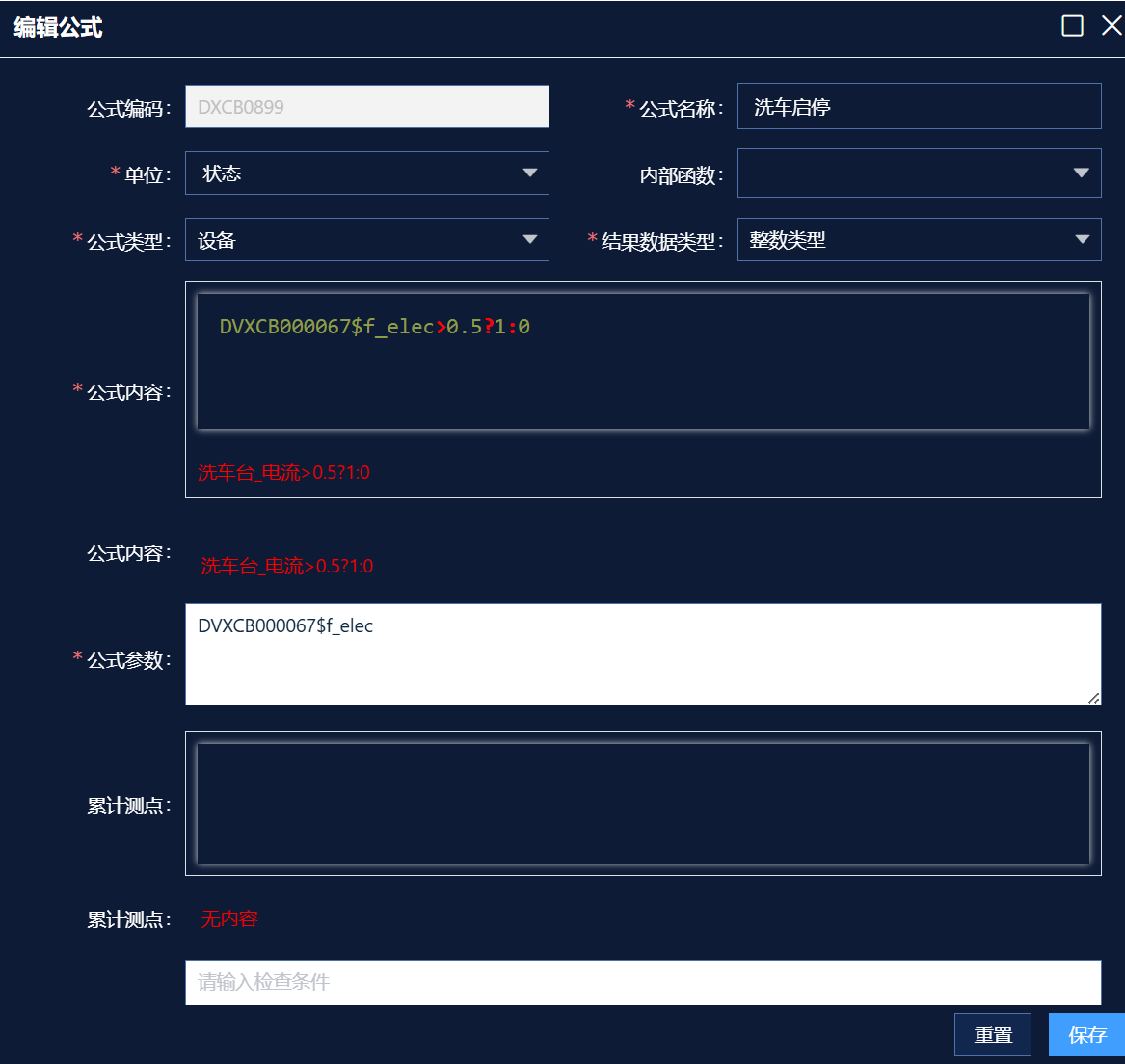The width and height of the screenshot is (1125, 1064).
Task: Maximize the 编辑公式 dialog window
Action: coord(1072,26)
